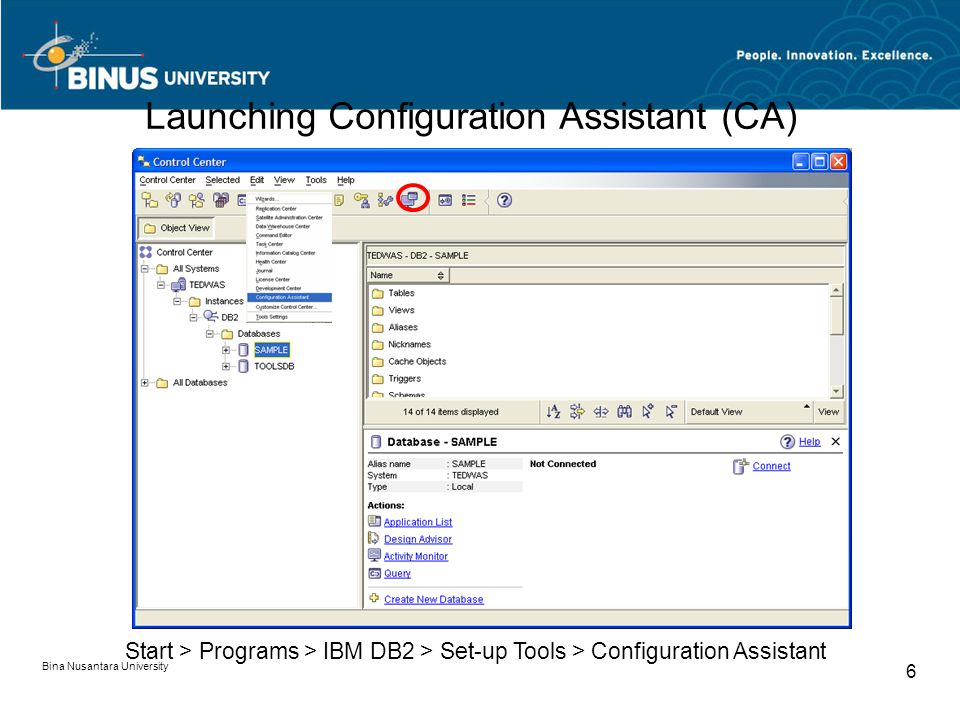The image size is (960, 720).
Task: Open the Control Center menu
Action: coord(167,180)
